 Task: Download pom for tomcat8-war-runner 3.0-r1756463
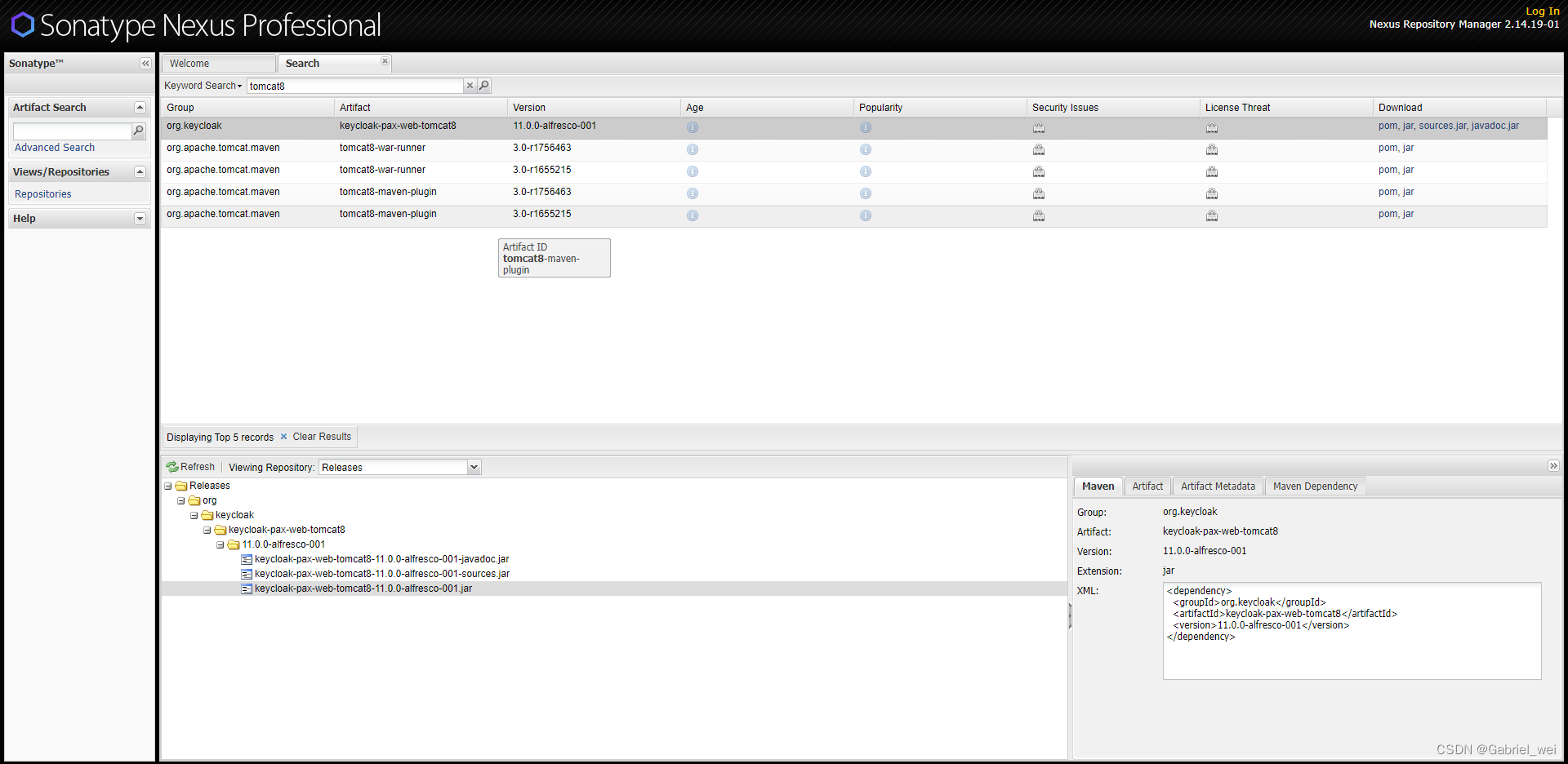pyautogui.click(x=1388, y=148)
